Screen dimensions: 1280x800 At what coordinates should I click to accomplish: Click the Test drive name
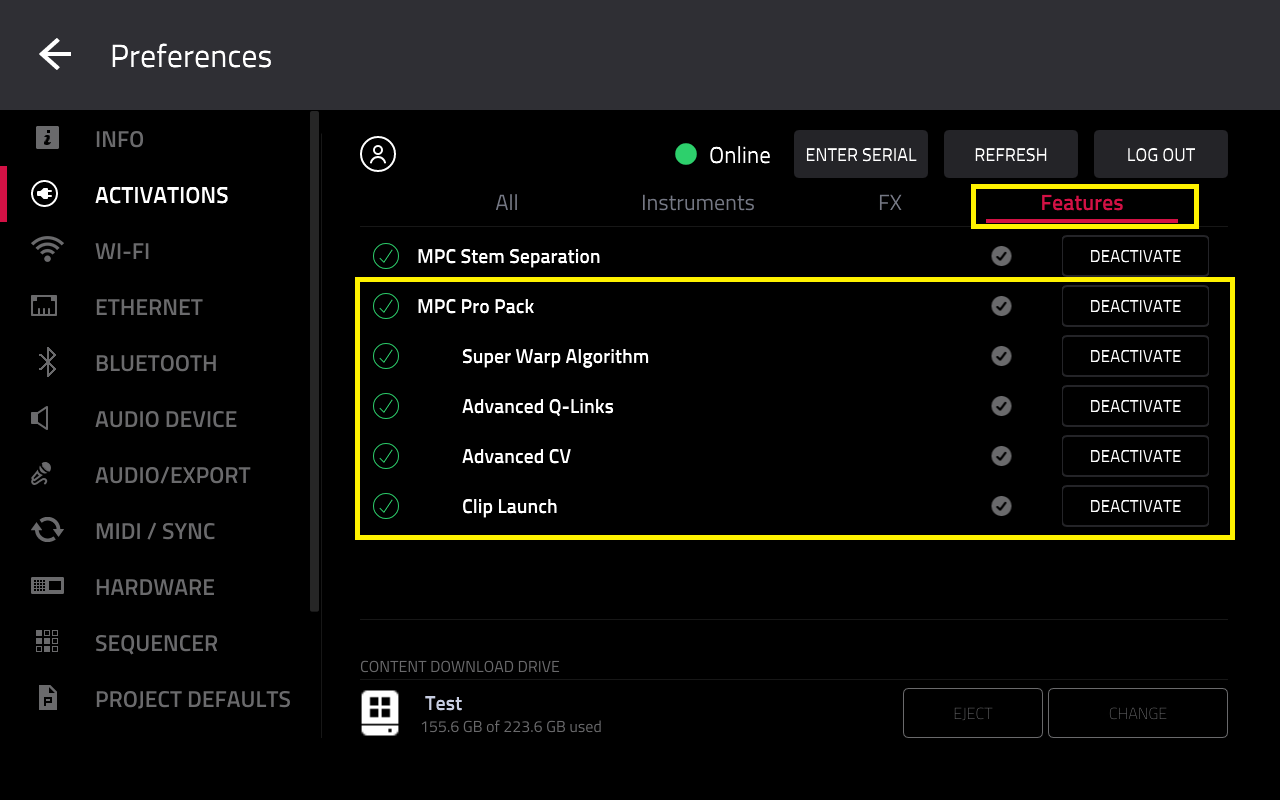click(443, 703)
